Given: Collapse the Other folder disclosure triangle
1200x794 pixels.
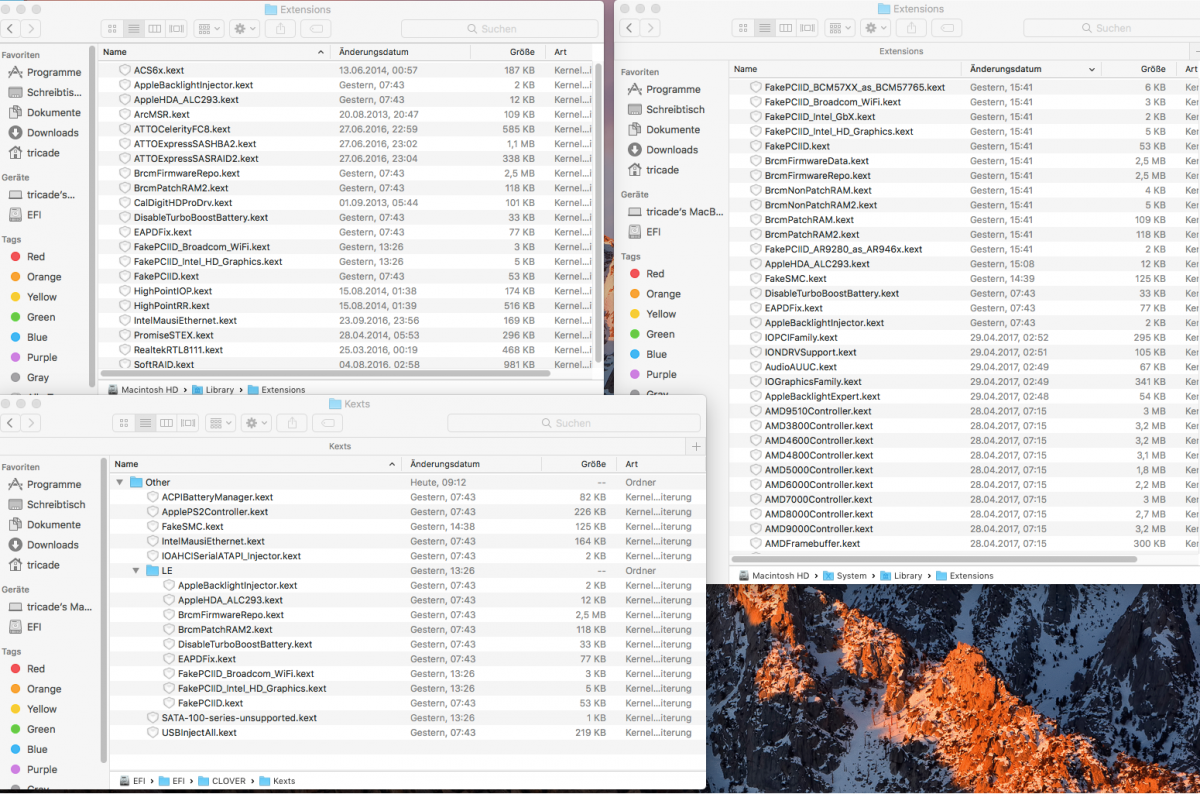Looking at the screenshot, I should tap(120, 482).
